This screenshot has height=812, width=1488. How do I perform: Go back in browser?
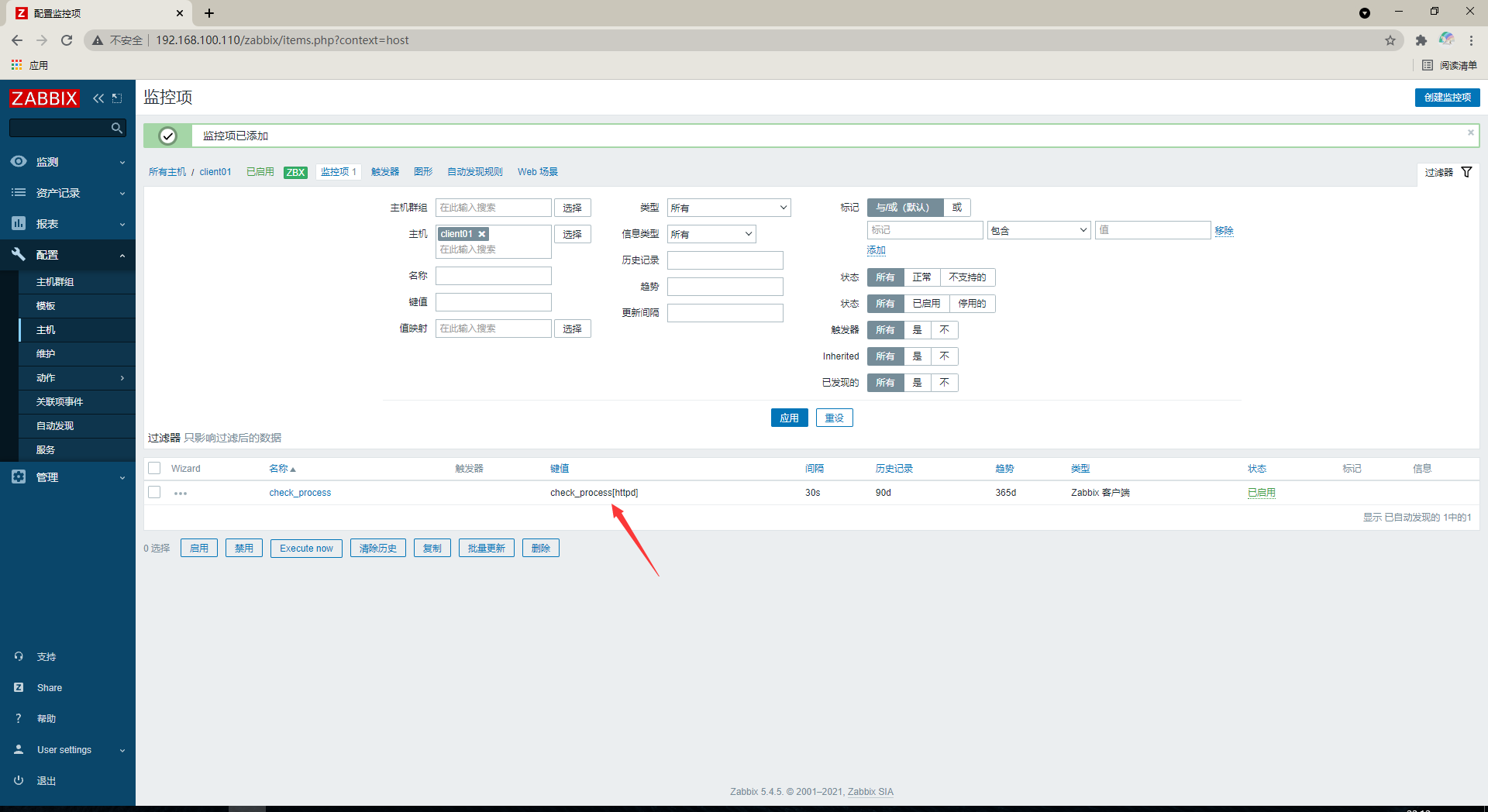pyautogui.click(x=17, y=40)
